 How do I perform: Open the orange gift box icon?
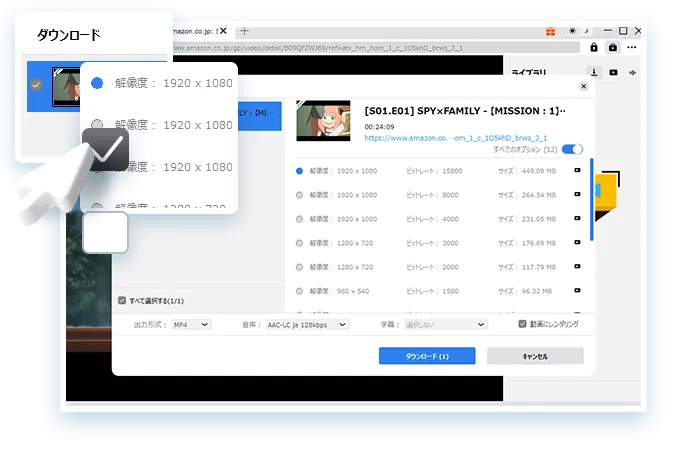pos(551,31)
